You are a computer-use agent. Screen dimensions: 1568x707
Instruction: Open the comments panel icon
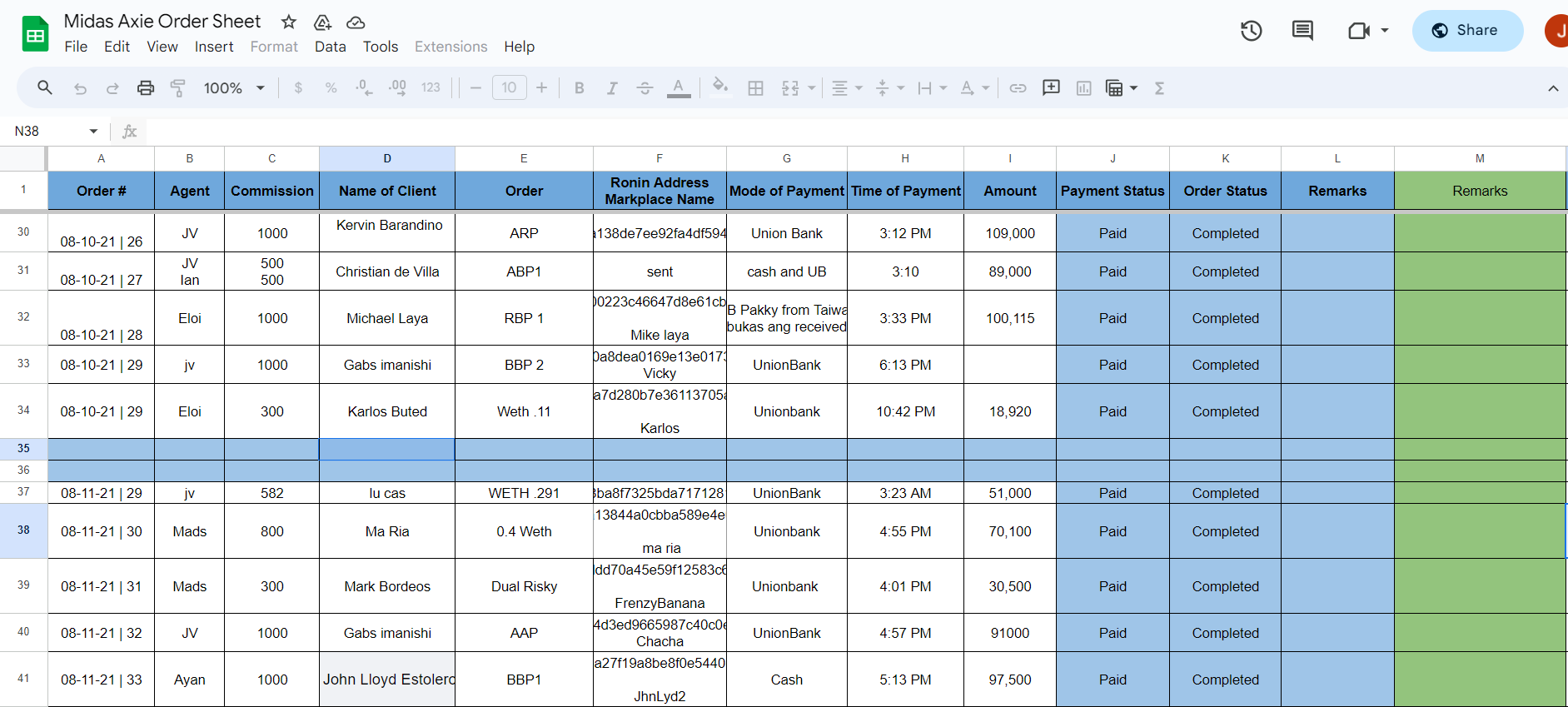tap(1302, 31)
